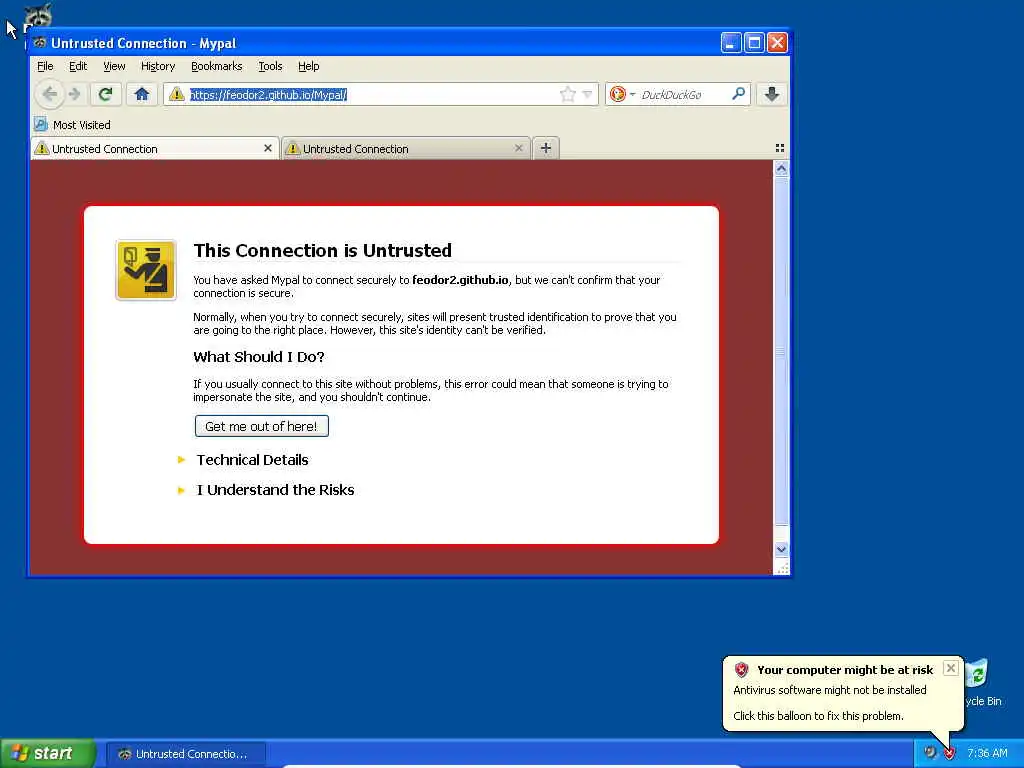This screenshot has width=1024, height=768.
Task: Open the File menu
Action: 45,66
